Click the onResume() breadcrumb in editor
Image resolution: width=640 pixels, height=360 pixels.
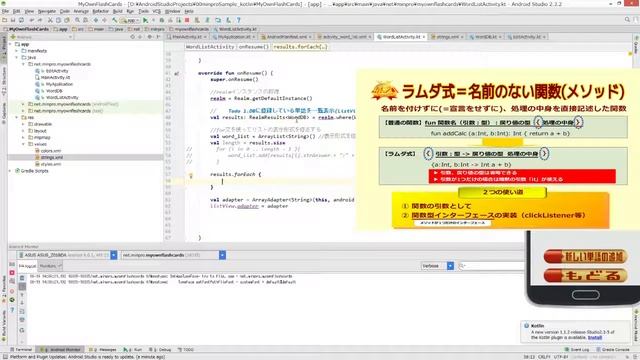(x=253, y=47)
